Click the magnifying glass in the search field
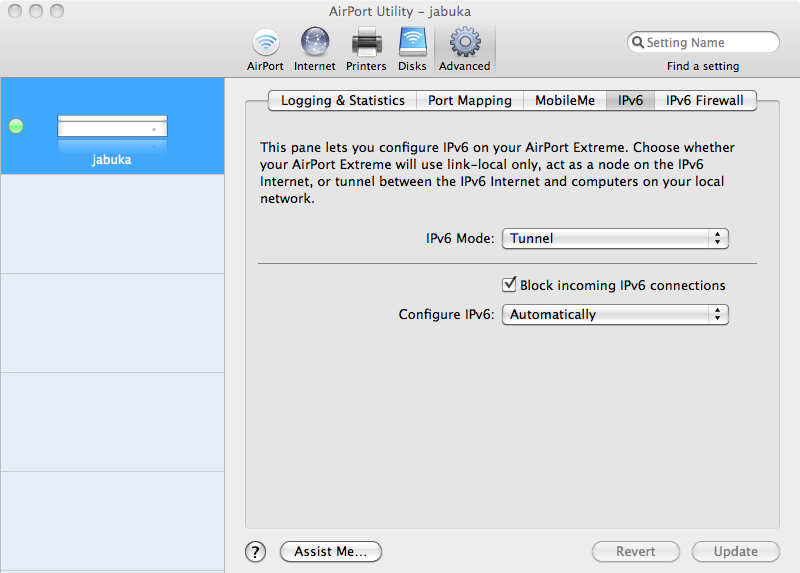Image resolution: width=800 pixels, height=573 pixels. click(637, 42)
